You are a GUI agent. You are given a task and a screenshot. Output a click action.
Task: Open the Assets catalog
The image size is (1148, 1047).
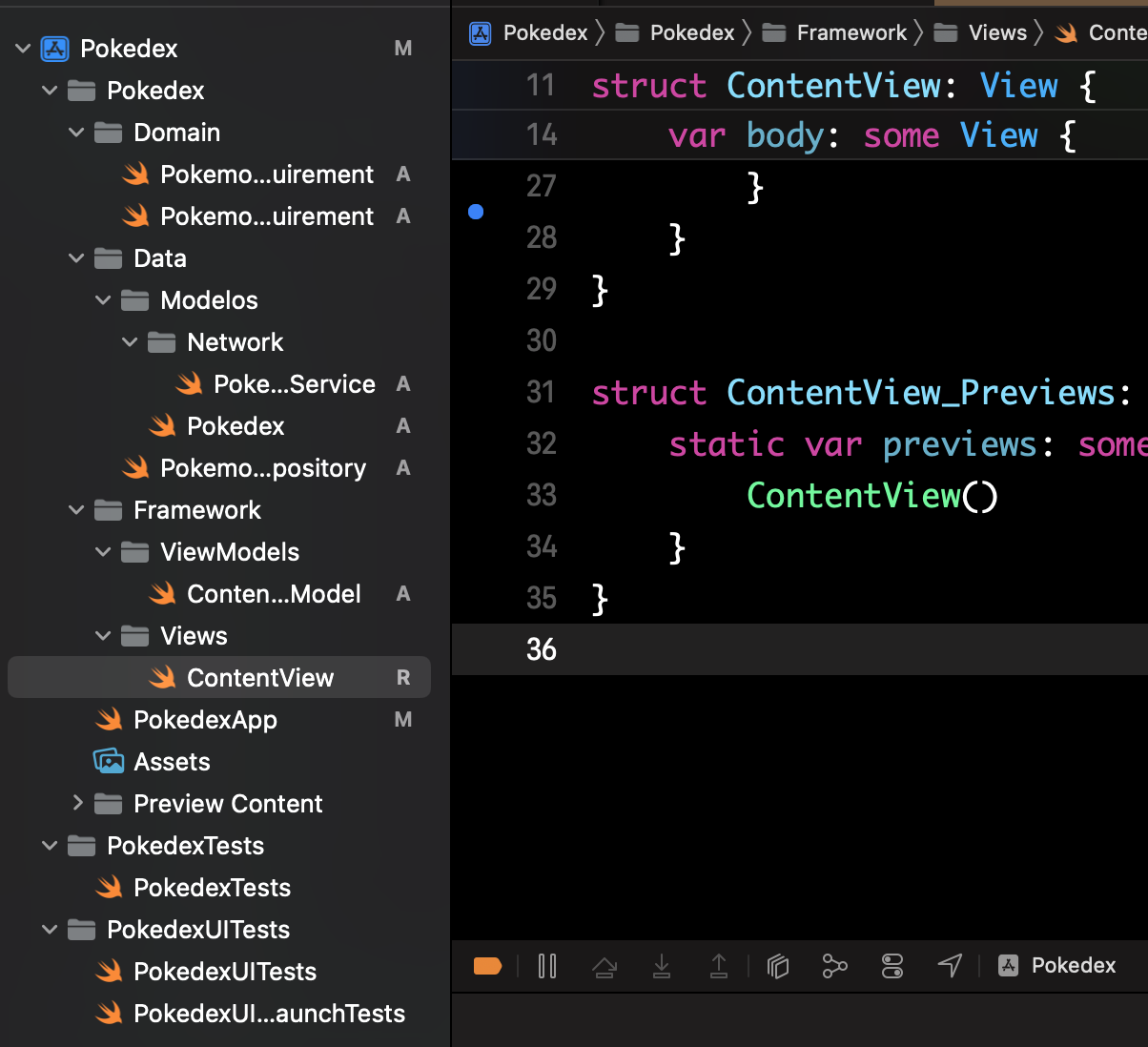click(x=172, y=762)
